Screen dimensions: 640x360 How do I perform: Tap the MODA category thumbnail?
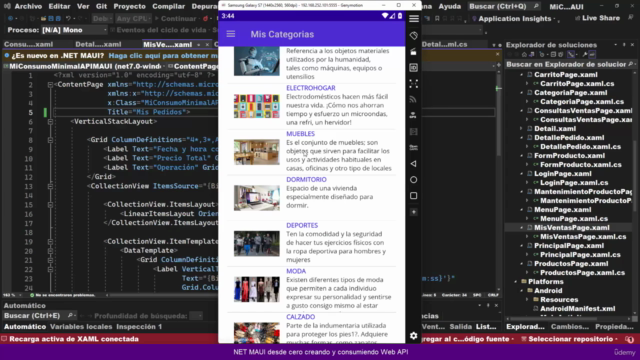(257, 289)
